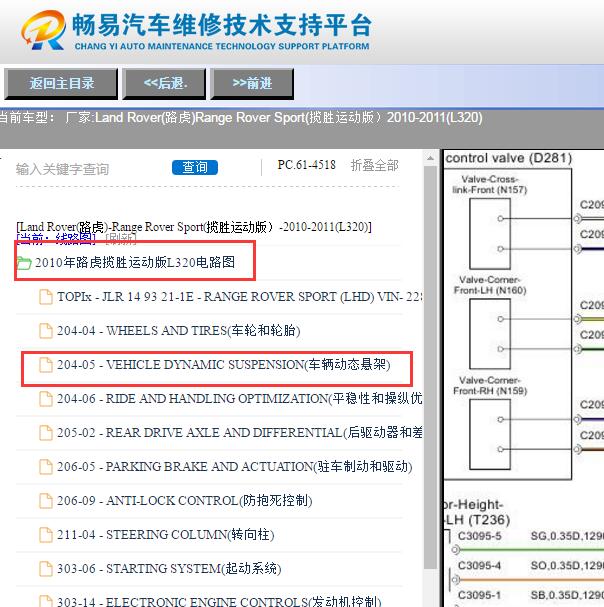The width and height of the screenshot is (604, 607).
Task: Click Valve-Corner-Front-LH (N160) component box in diagram
Action: click(x=490, y=334)
